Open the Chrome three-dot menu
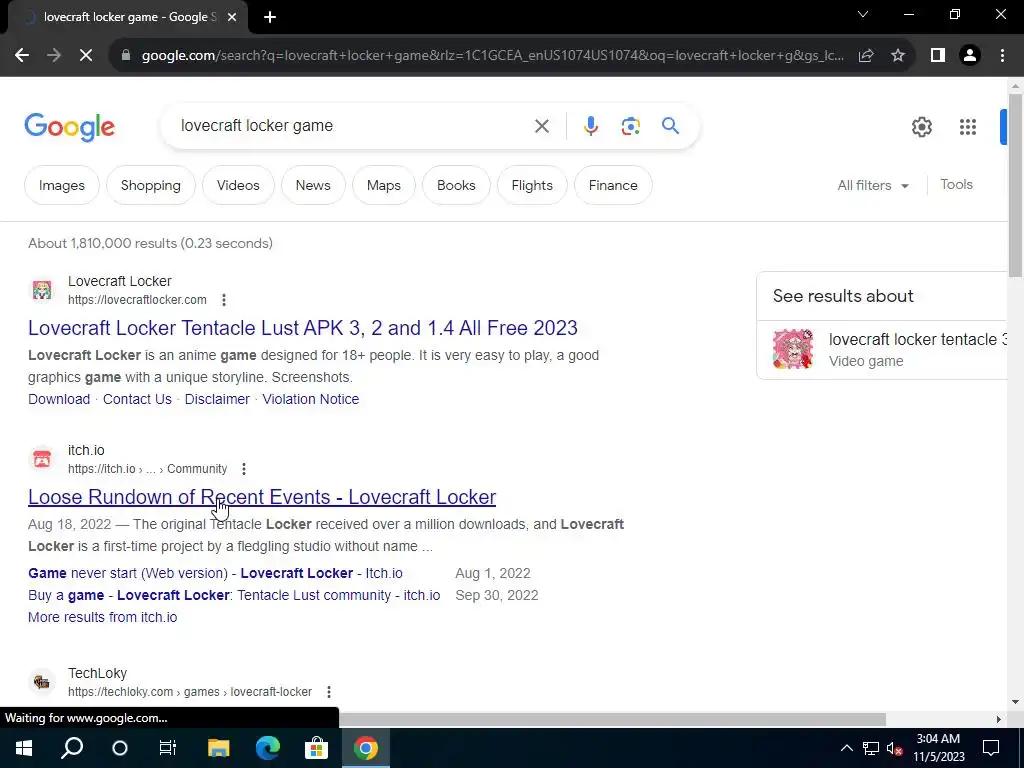This screenshot has width=1024, height=768. pyautogui.click(x=1002, y=56)
